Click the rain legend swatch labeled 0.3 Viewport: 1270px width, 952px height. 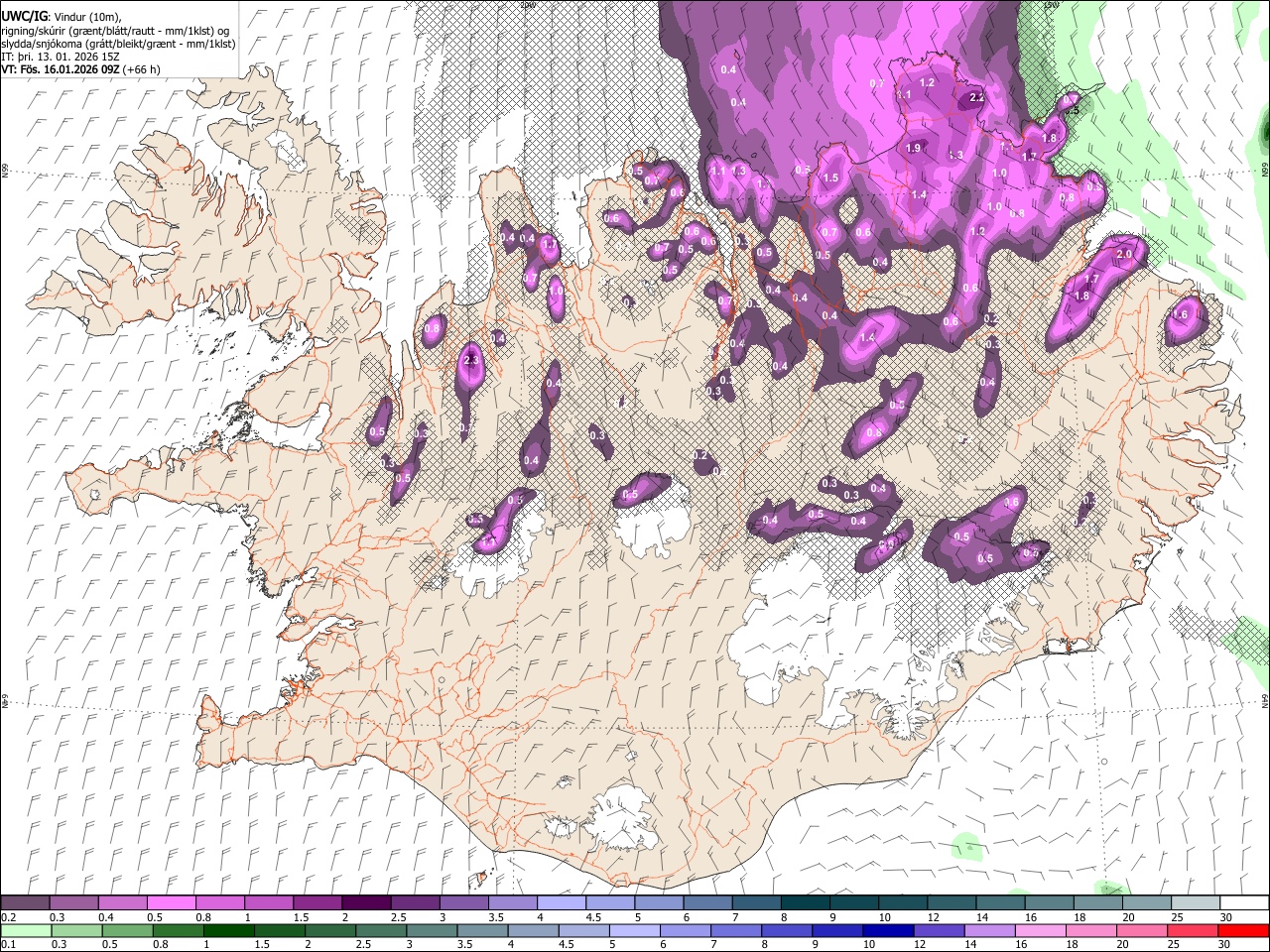point(76,930)
